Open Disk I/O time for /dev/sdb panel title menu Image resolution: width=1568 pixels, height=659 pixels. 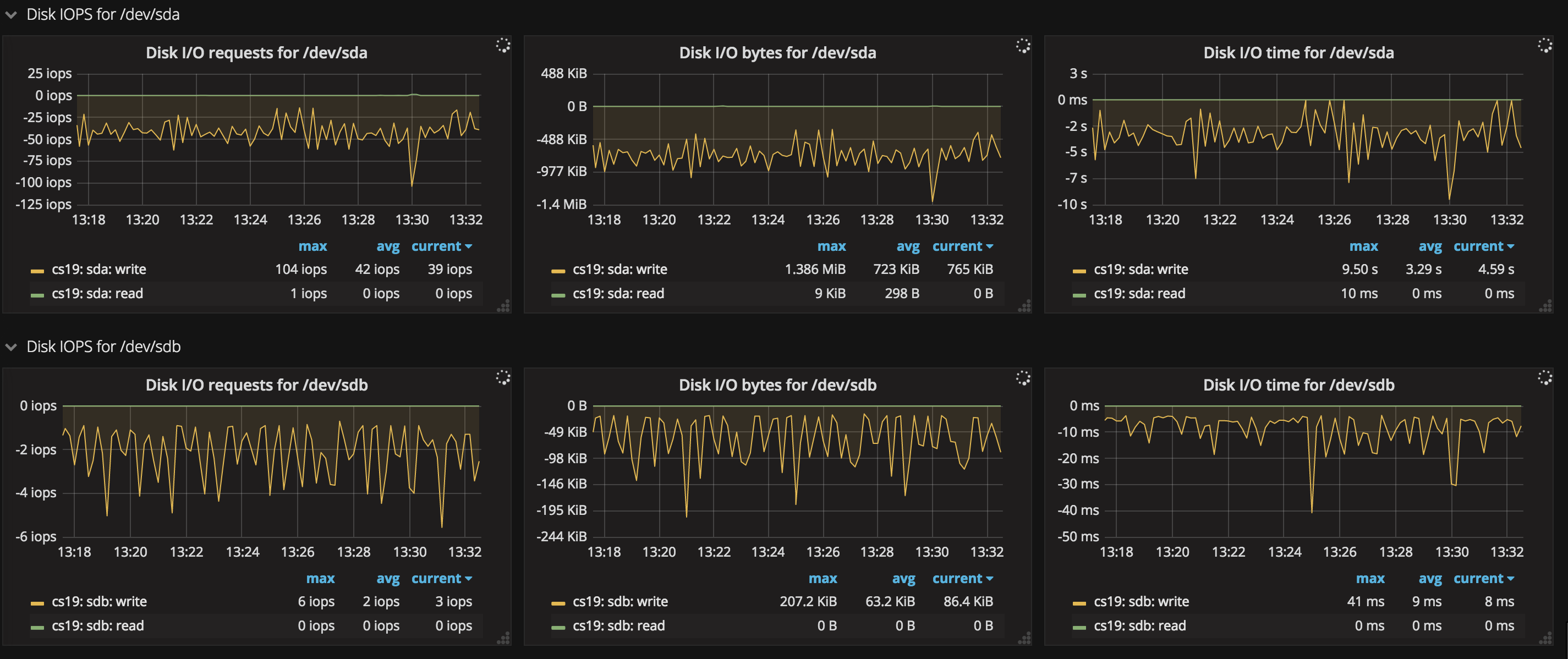pyautogui.click(x=1298, y=385)
